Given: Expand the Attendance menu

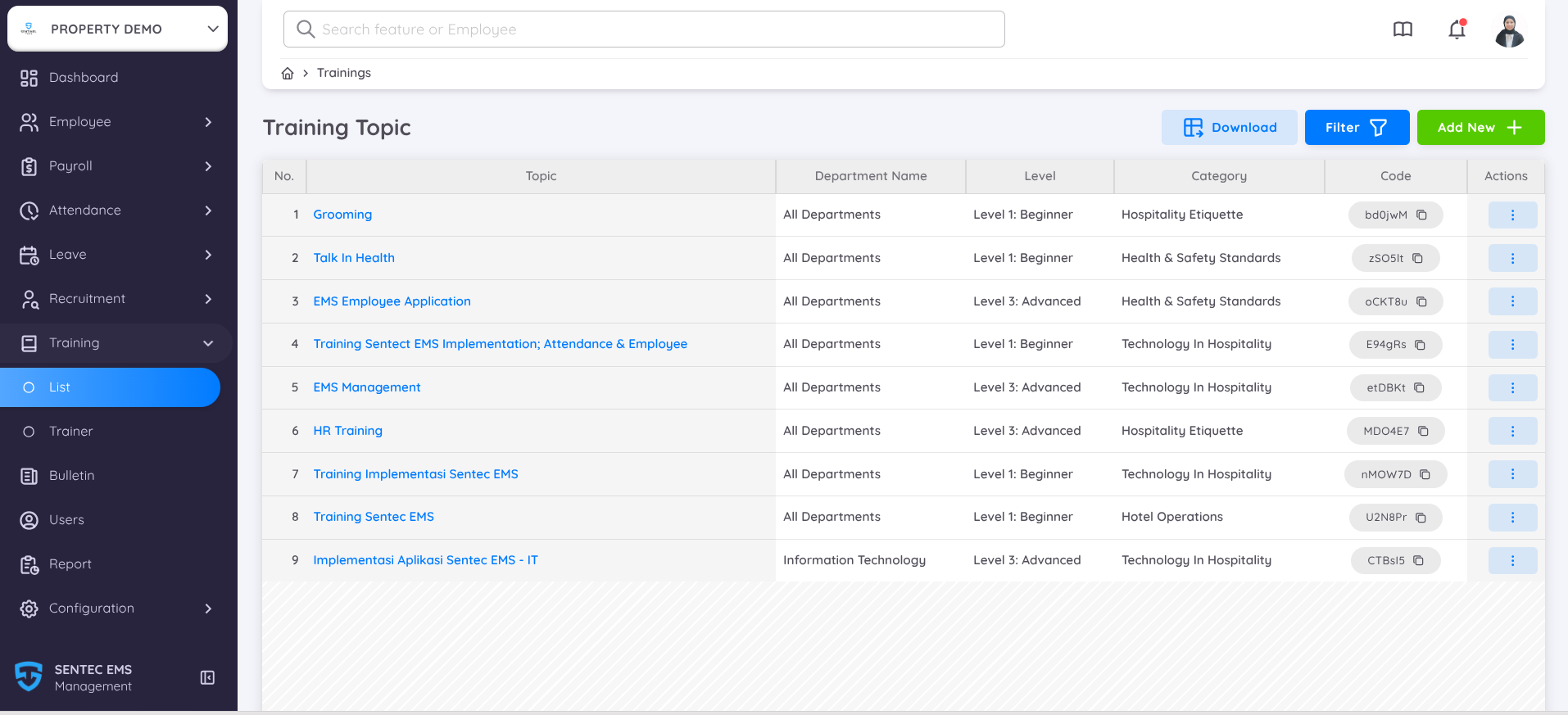Looking at the screenshot, I should coord(115,210).
